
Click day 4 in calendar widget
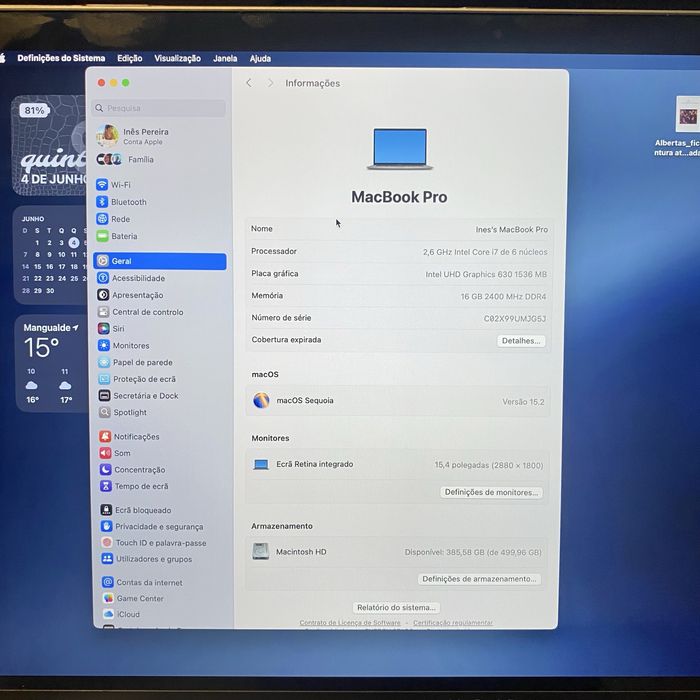click(74, 242)
